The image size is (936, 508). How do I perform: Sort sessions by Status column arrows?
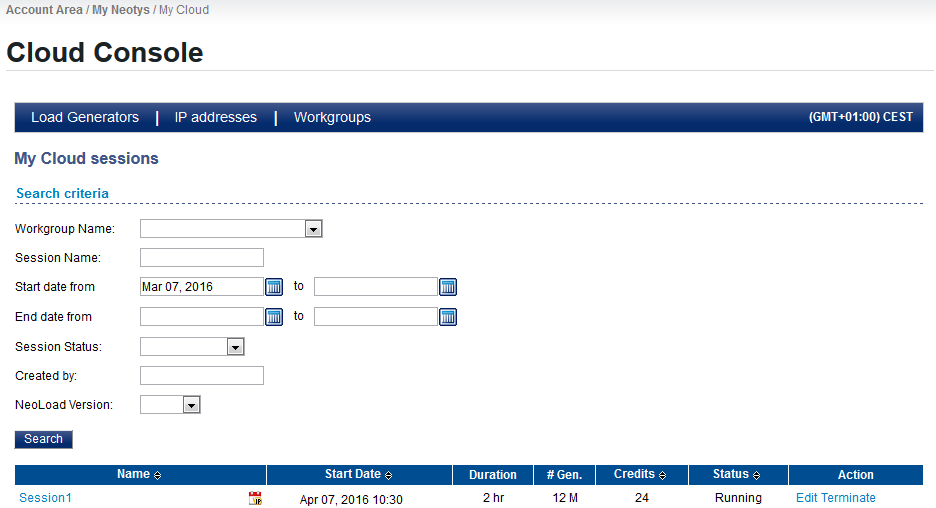point(756,475)
